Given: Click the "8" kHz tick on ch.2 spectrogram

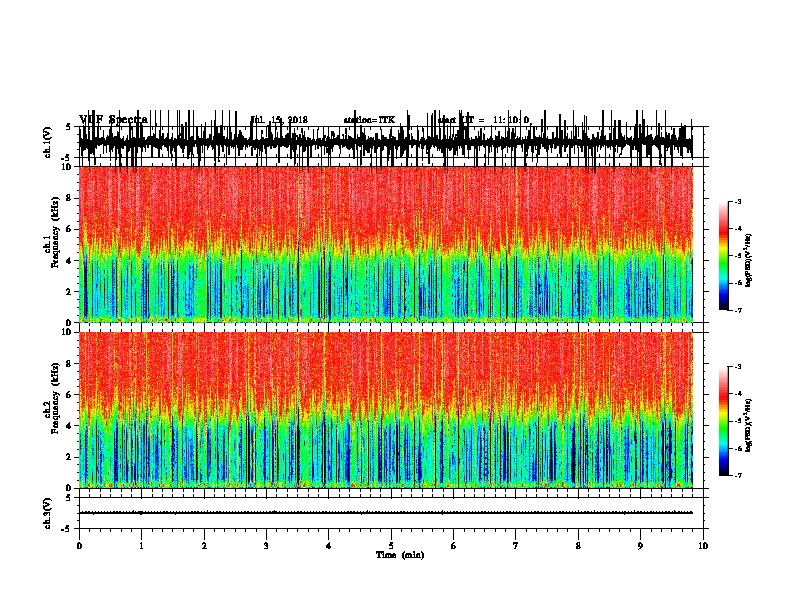Looking at the screenshot, I should tap(69, 364).
